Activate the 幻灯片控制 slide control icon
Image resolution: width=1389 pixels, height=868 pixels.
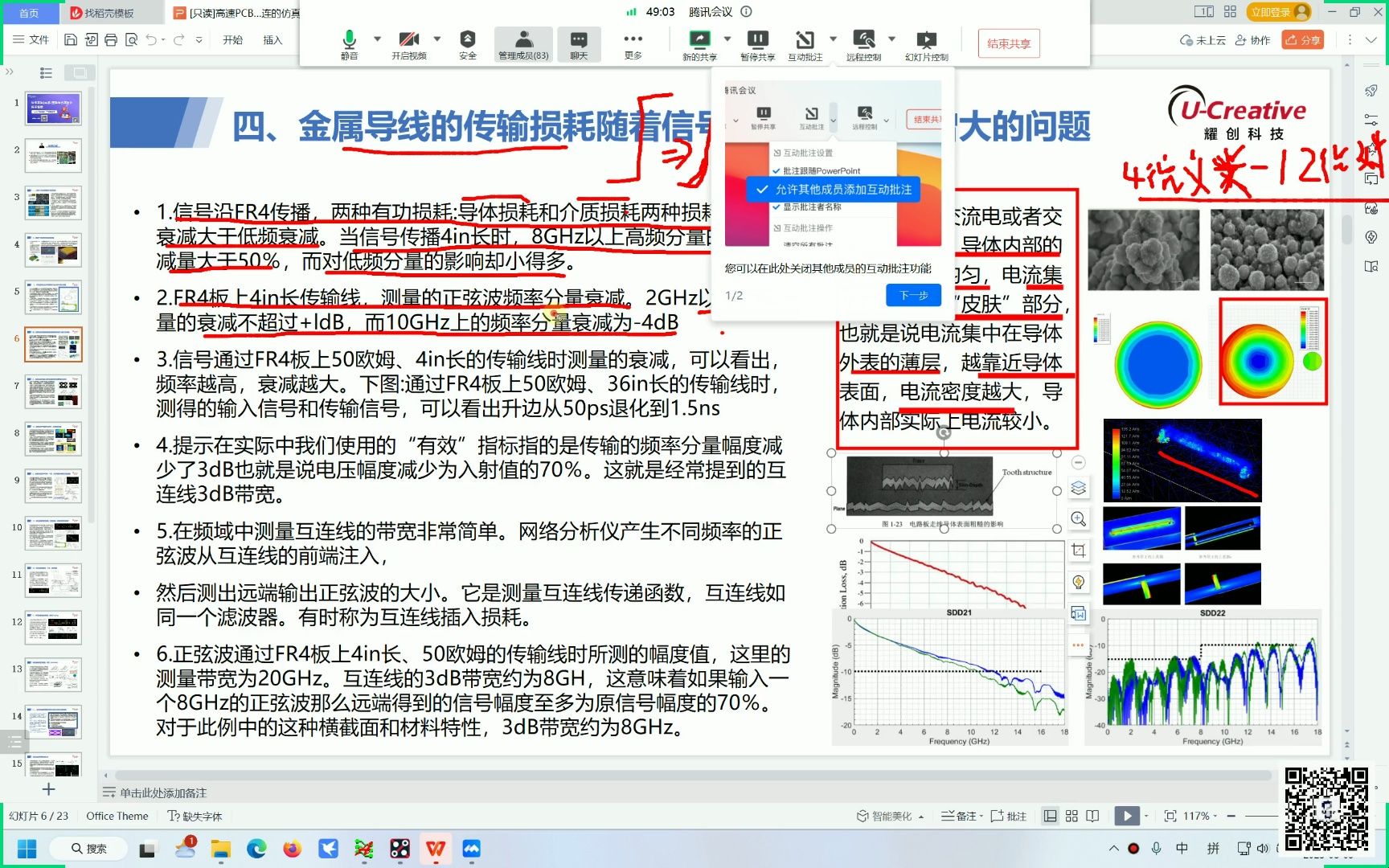(x=926, y=39)
